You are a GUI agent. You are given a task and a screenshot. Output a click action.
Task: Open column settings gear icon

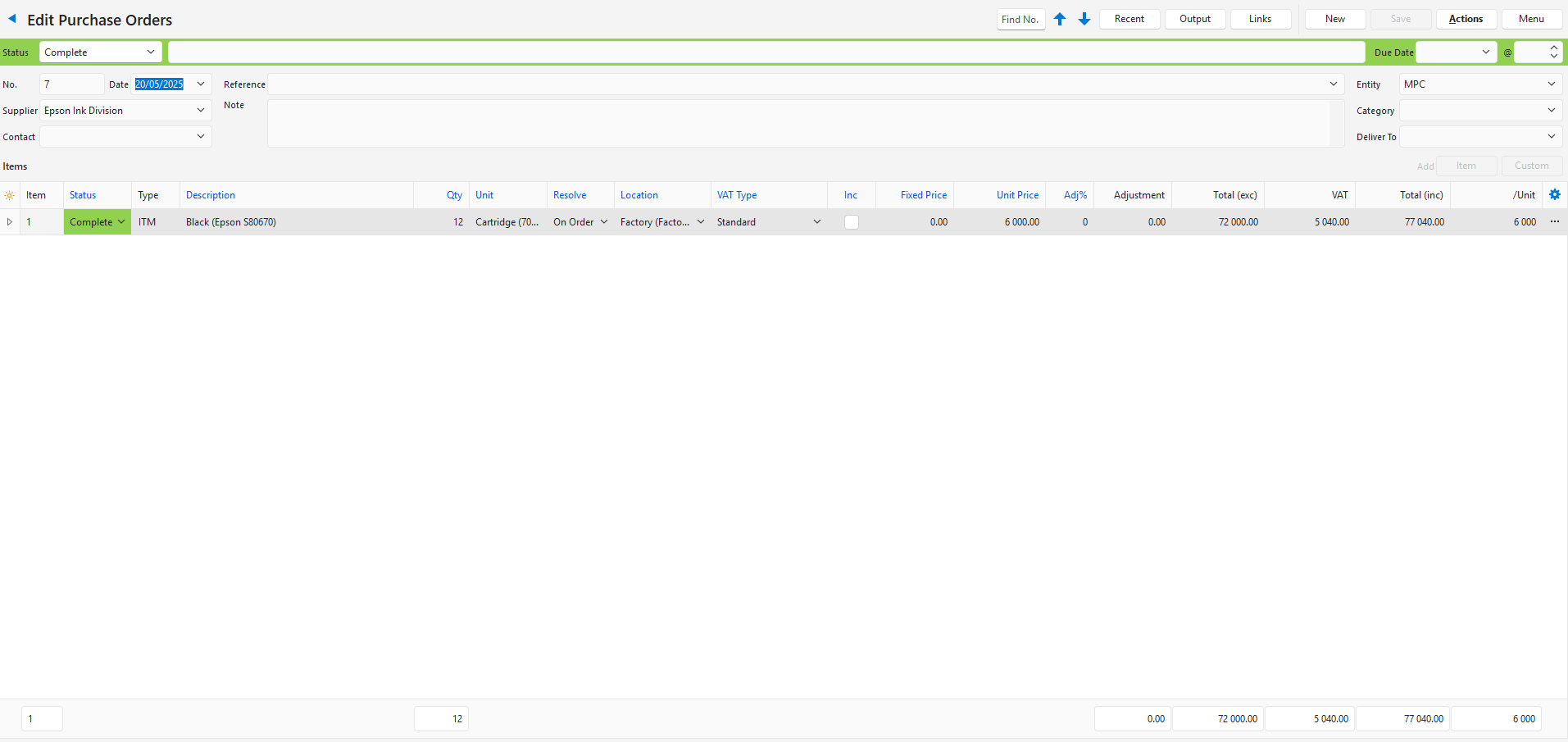(x=1555, y=195)
